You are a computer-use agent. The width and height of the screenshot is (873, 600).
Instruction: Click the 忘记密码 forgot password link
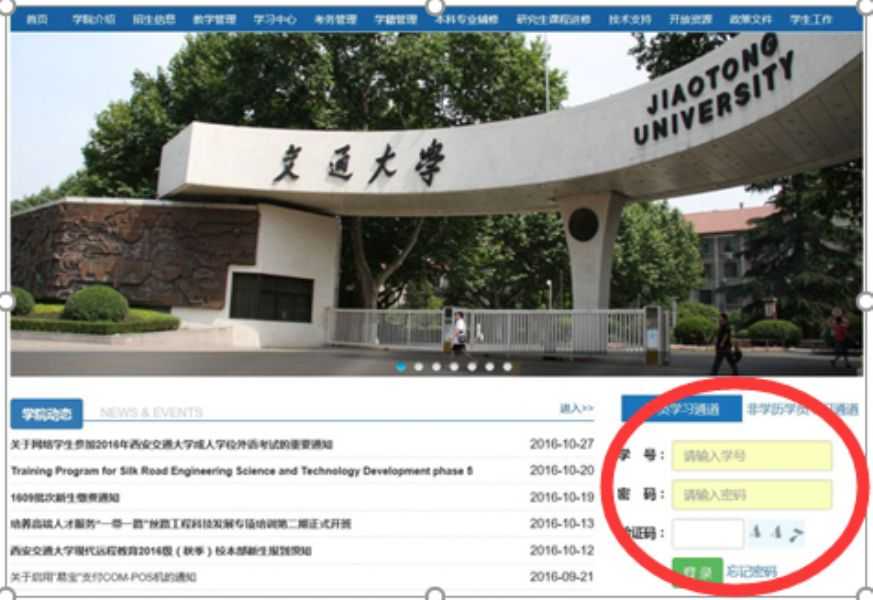(x=751, y=572)
